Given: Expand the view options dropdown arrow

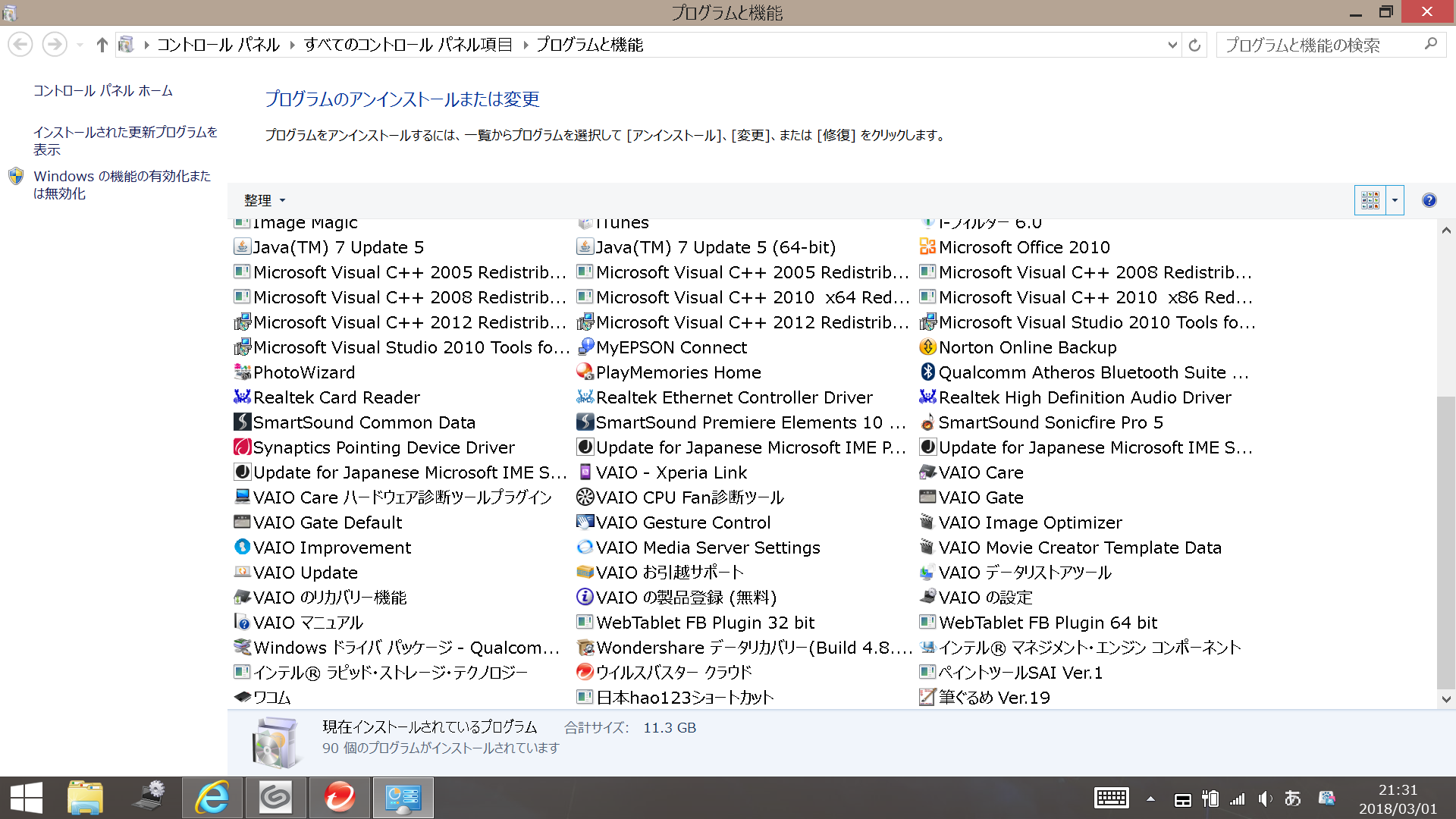Looking at the screenshot, I should pos(1395,200).
